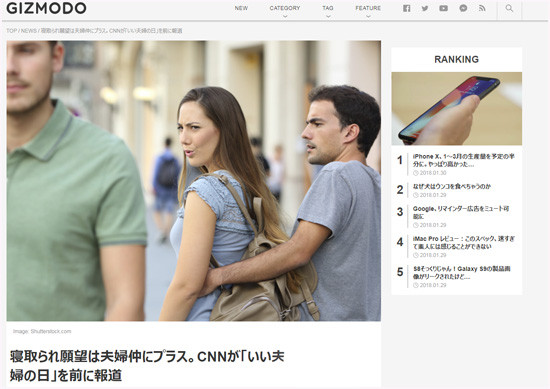Open the main article hero image
Viewport: 550px width, 389px height.
[x=194, y=181]
